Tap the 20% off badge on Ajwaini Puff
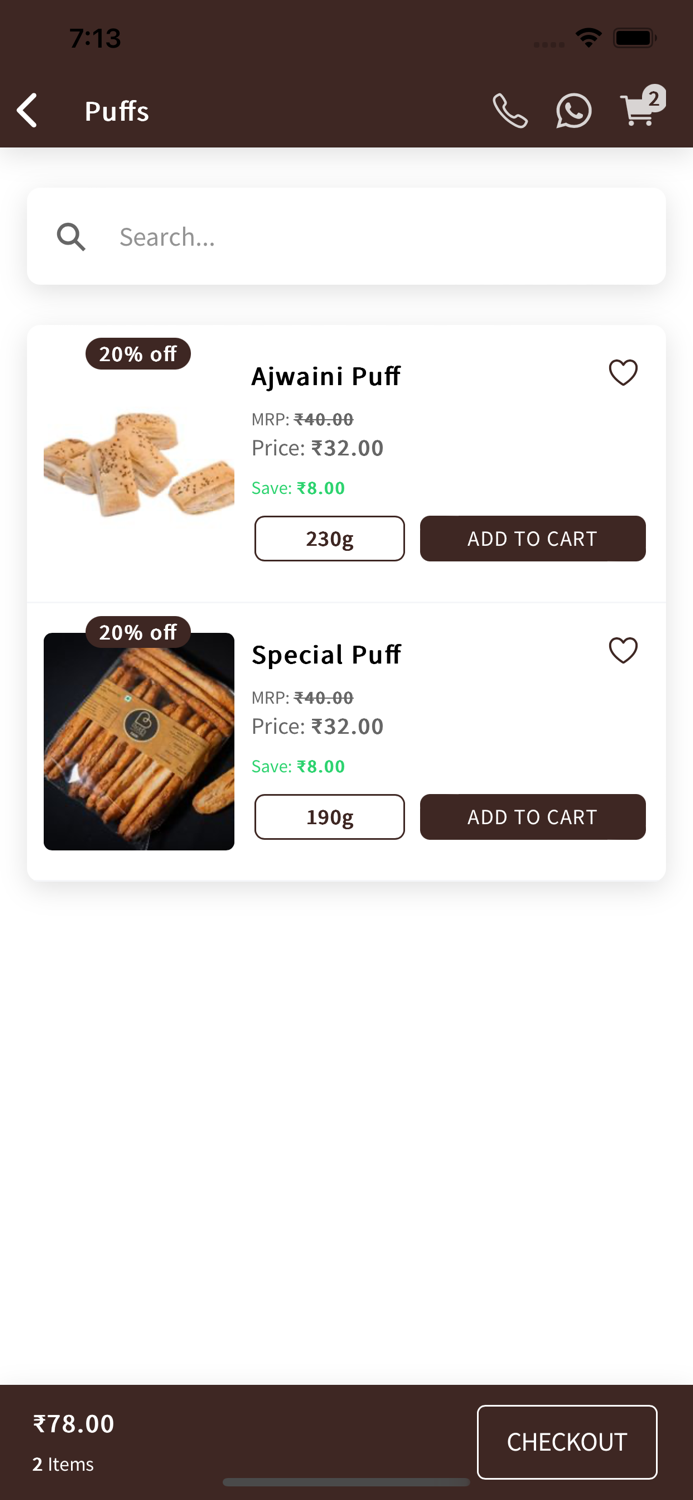The width and height of the screenshot is (693, 1500). [x=138, y=354]
